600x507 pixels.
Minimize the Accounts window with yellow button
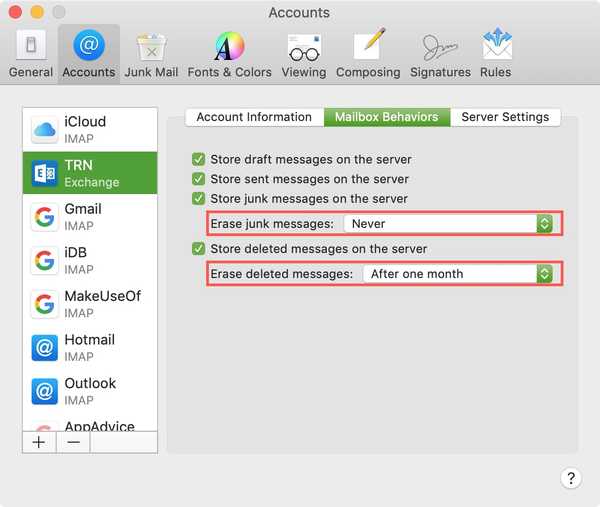tap(37, 12)
